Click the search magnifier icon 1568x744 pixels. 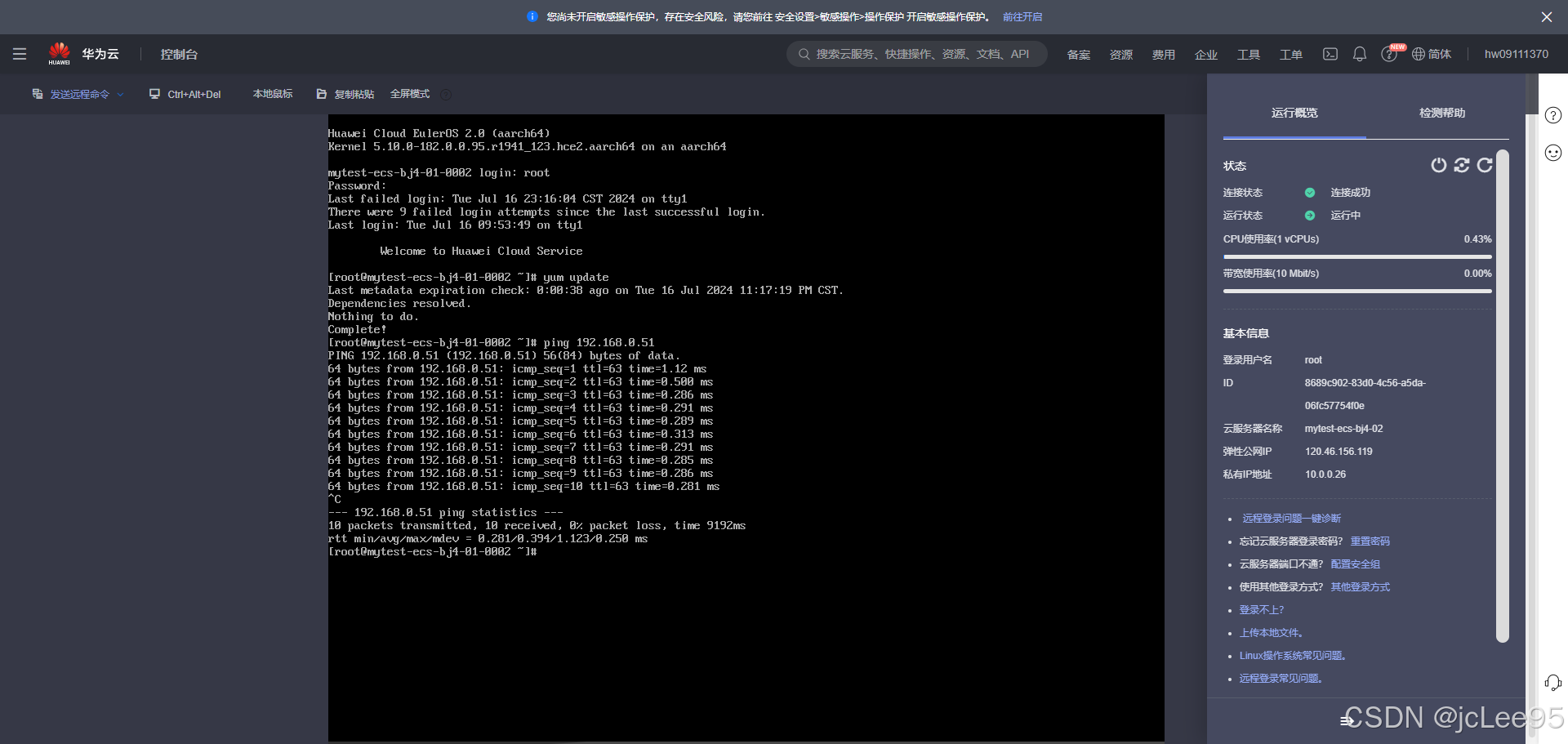click(x=804, y=54)
